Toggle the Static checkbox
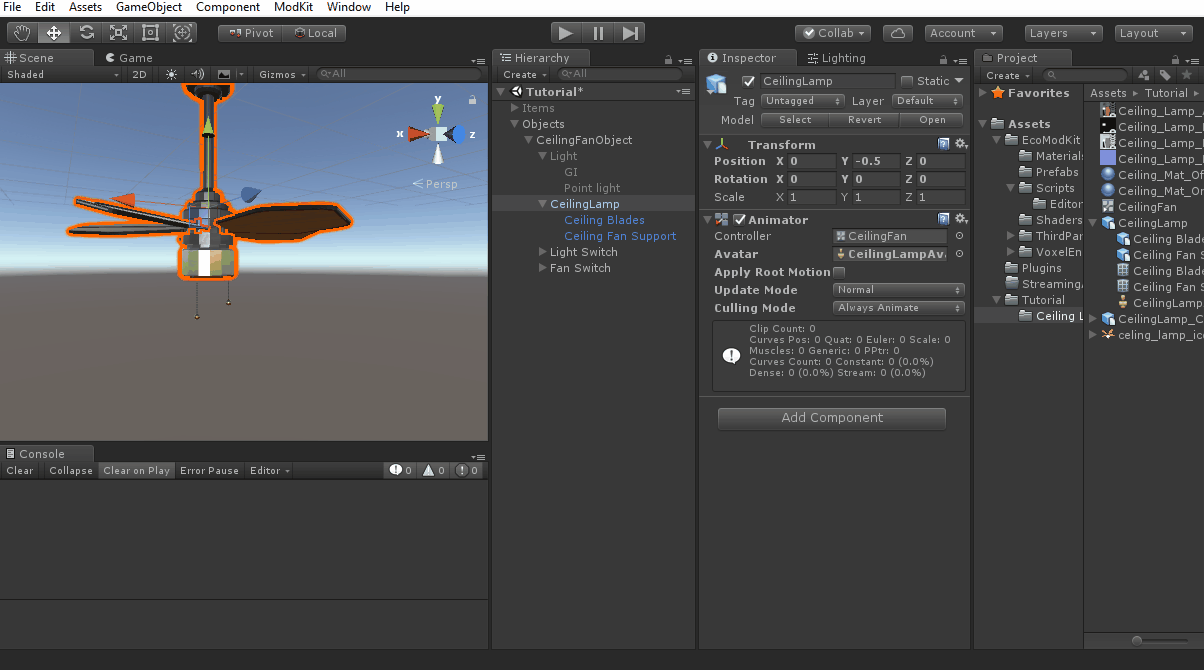The image size is (1204, 670). pyautogui.click(x=907, y=81)
